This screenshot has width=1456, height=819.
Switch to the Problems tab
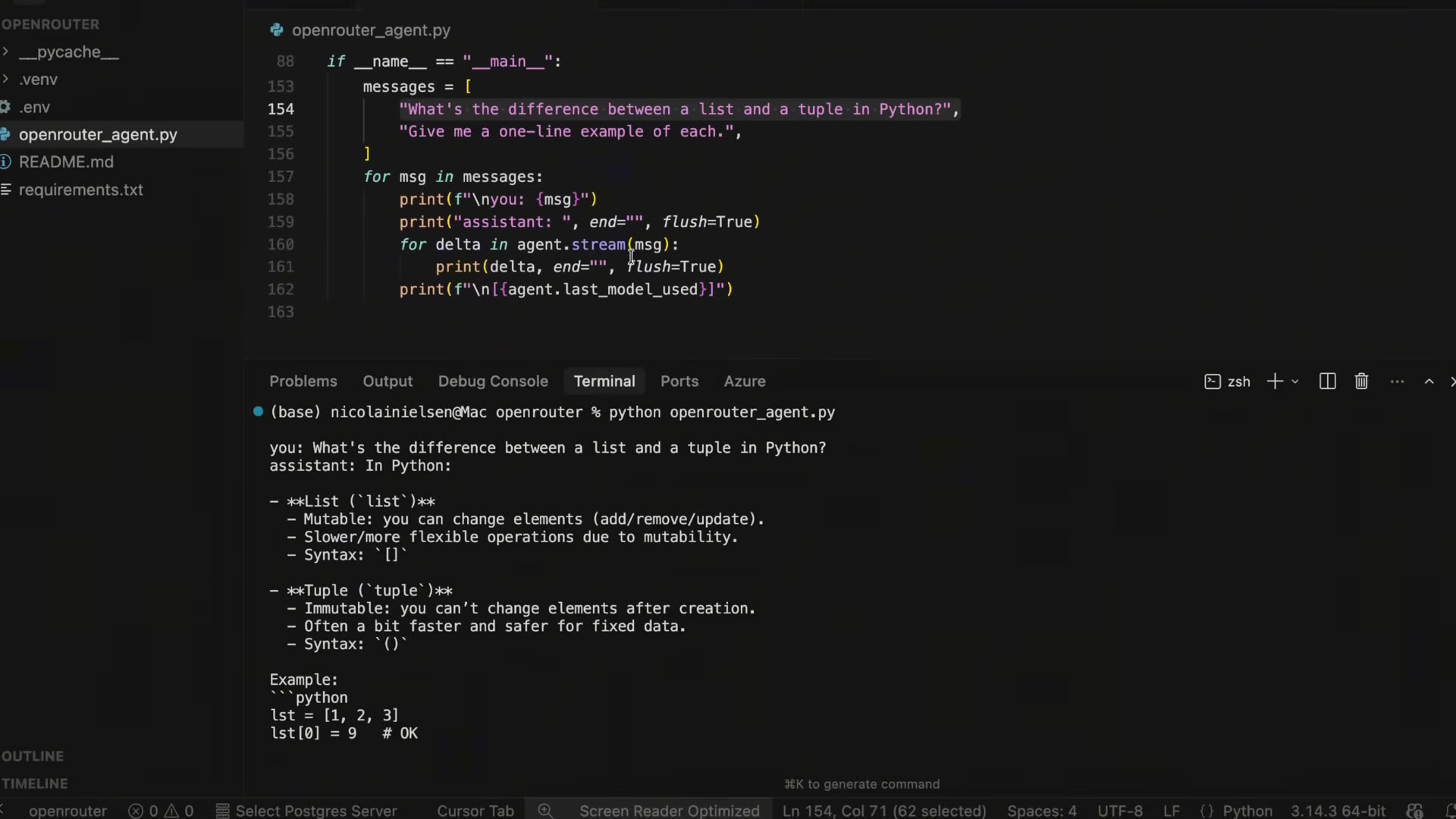click(x=303, y=381)
